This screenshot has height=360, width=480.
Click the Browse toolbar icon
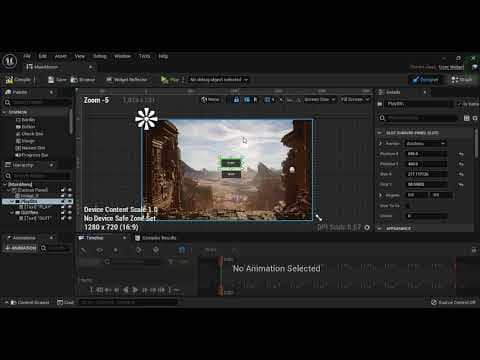pyautogui.click(x=83, y=80)
